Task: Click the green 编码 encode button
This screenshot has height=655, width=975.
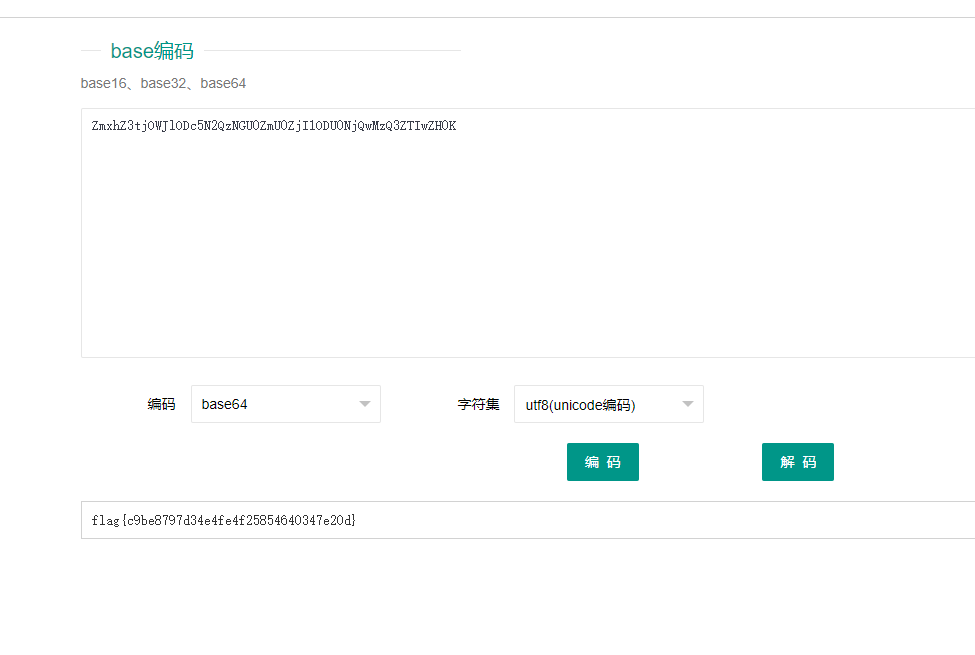Action: 602,462
